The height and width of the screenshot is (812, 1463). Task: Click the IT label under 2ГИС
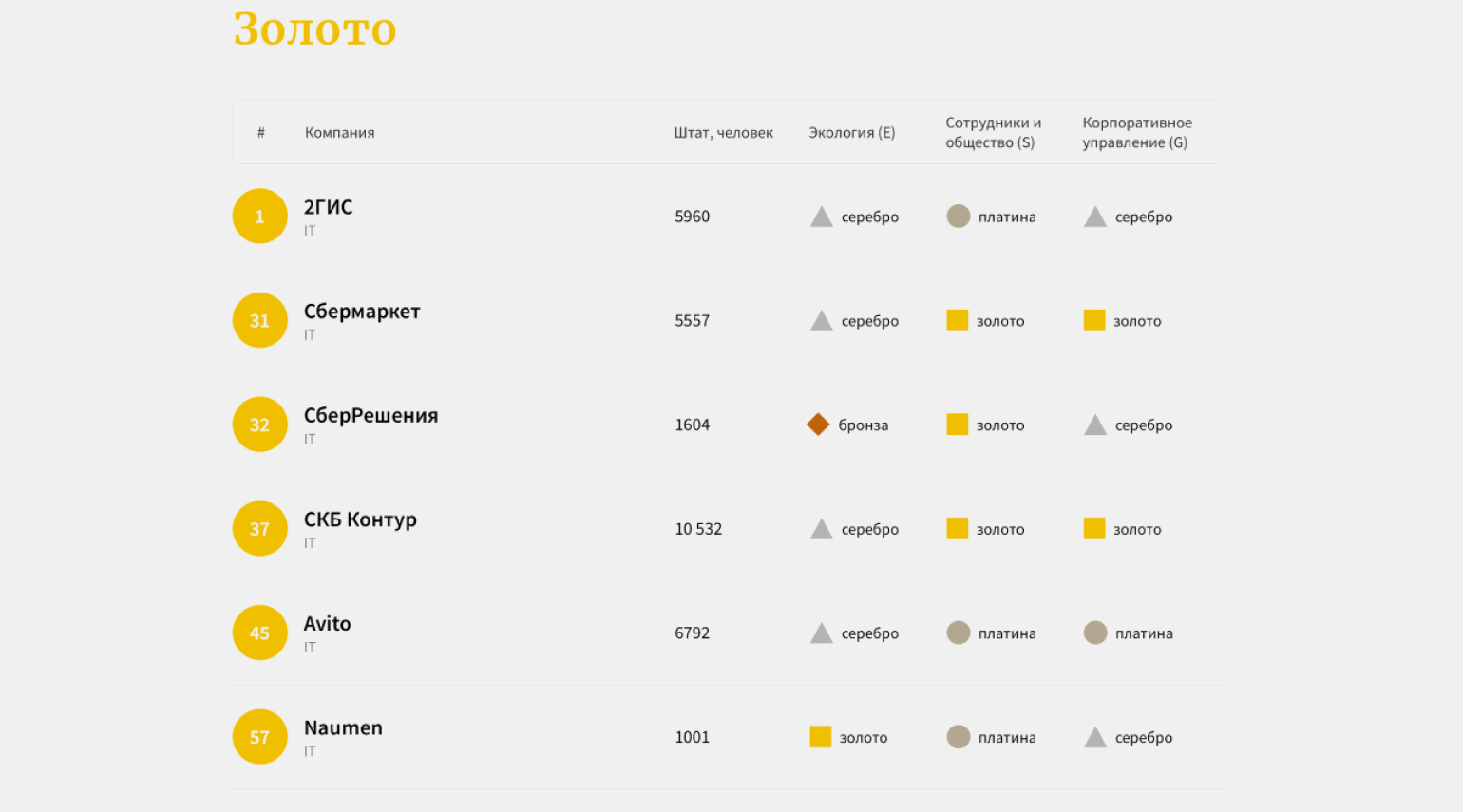[310, 231]
